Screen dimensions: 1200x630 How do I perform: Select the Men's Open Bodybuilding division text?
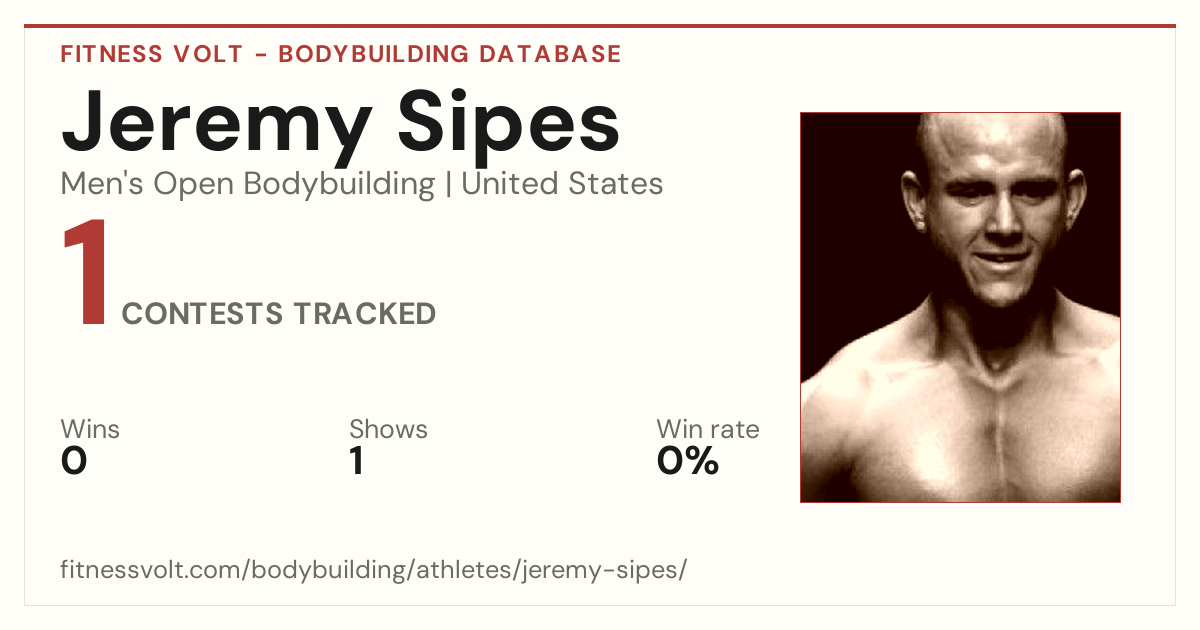click(248, 184)
